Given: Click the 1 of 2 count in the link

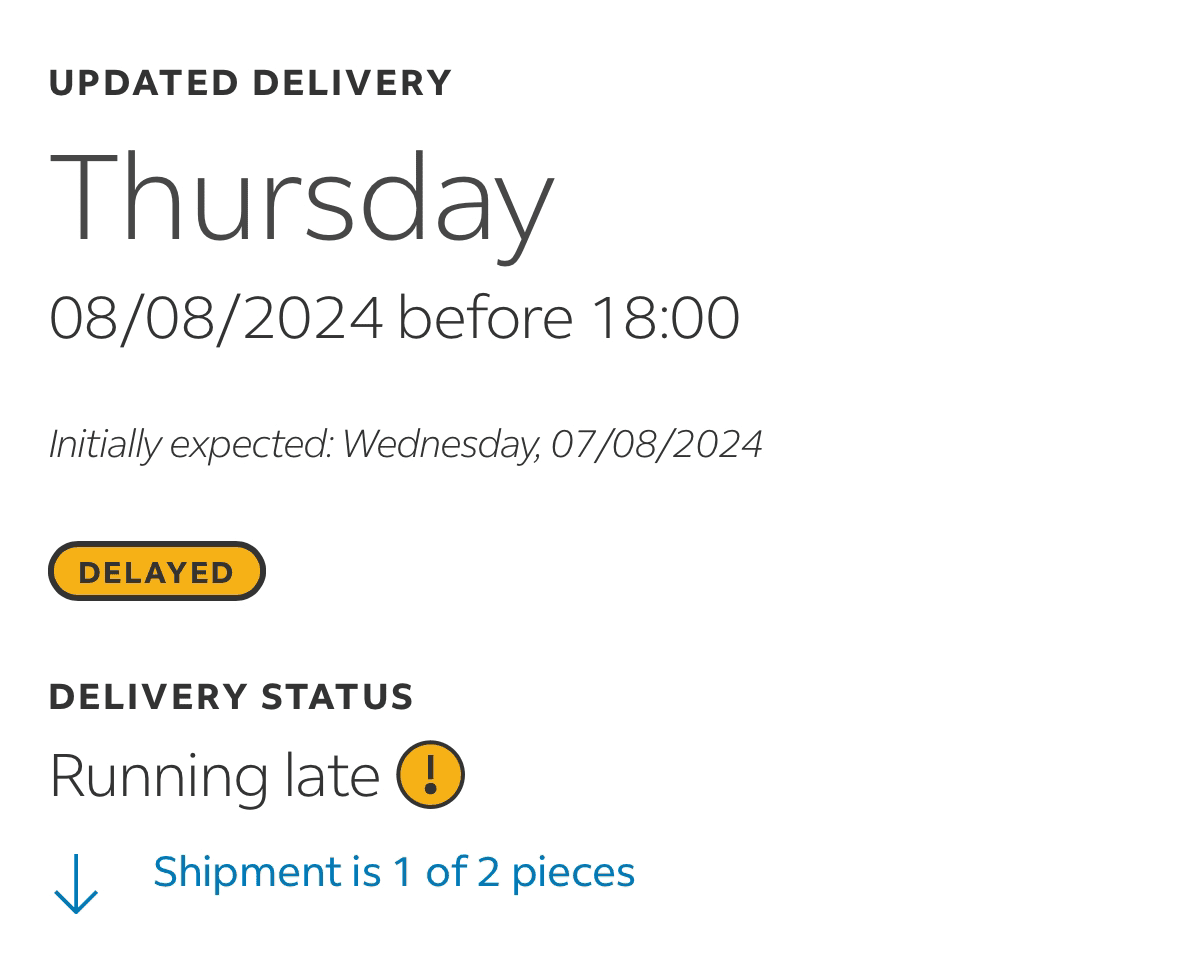Looking at the screenshot, I should coord(447,872).
